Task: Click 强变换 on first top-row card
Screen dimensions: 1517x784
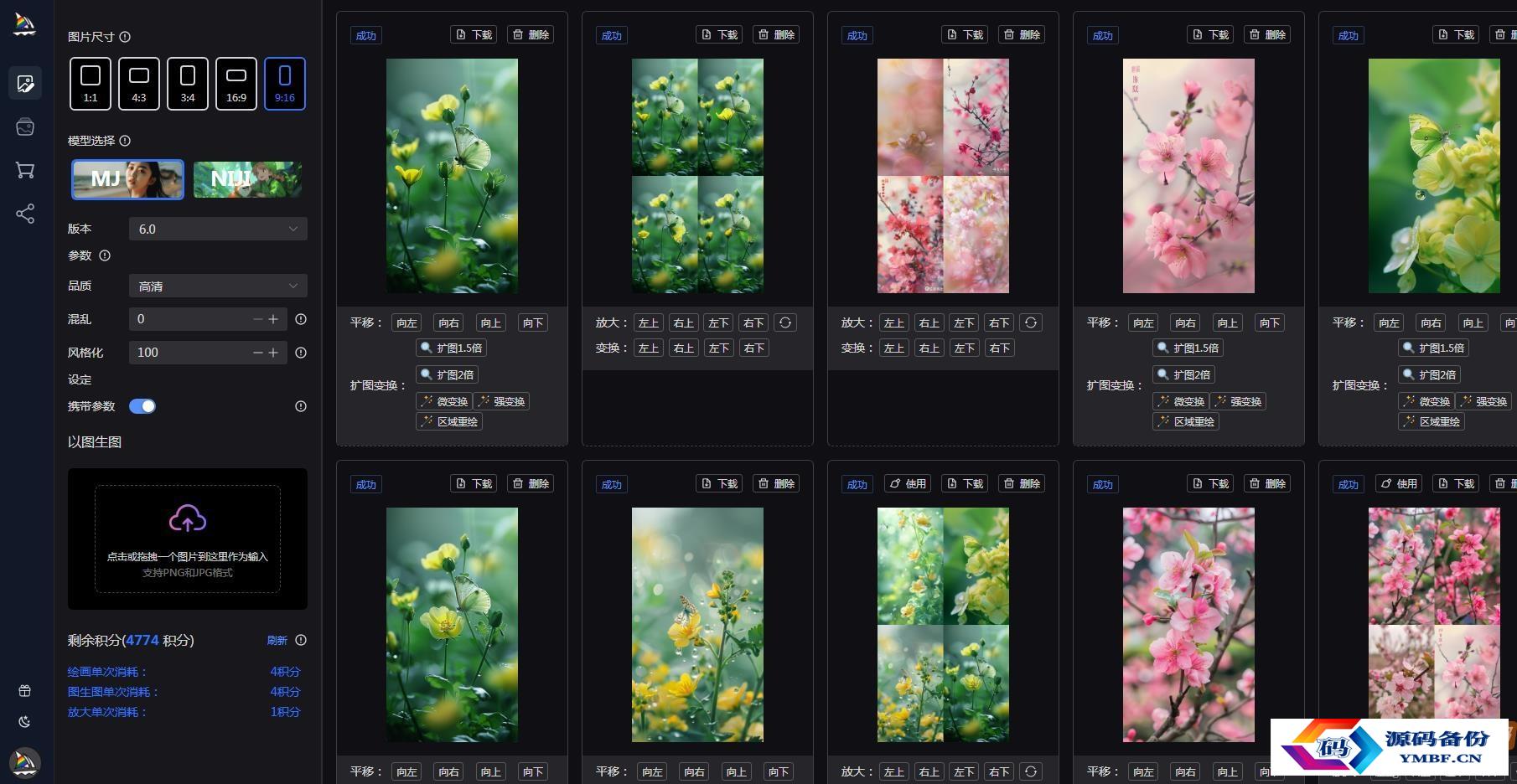Action: pos(501,401)
